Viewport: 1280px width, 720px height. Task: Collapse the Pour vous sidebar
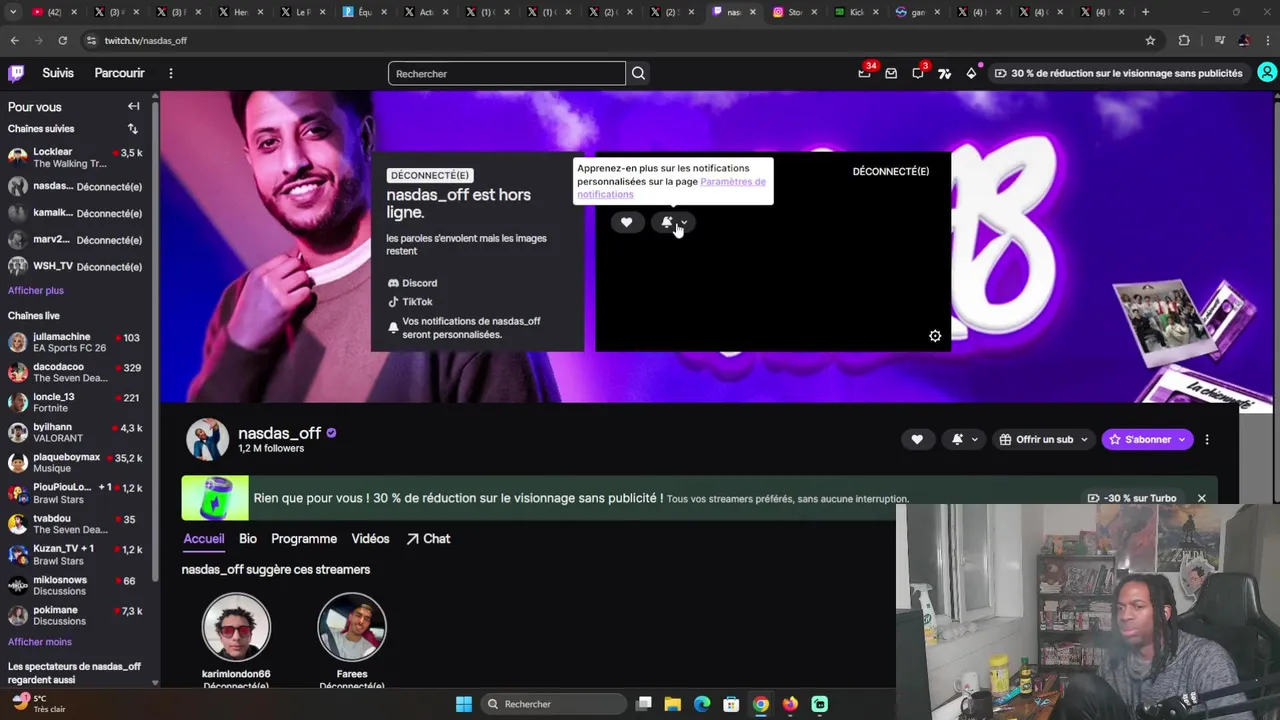click(x=133, y=106)
